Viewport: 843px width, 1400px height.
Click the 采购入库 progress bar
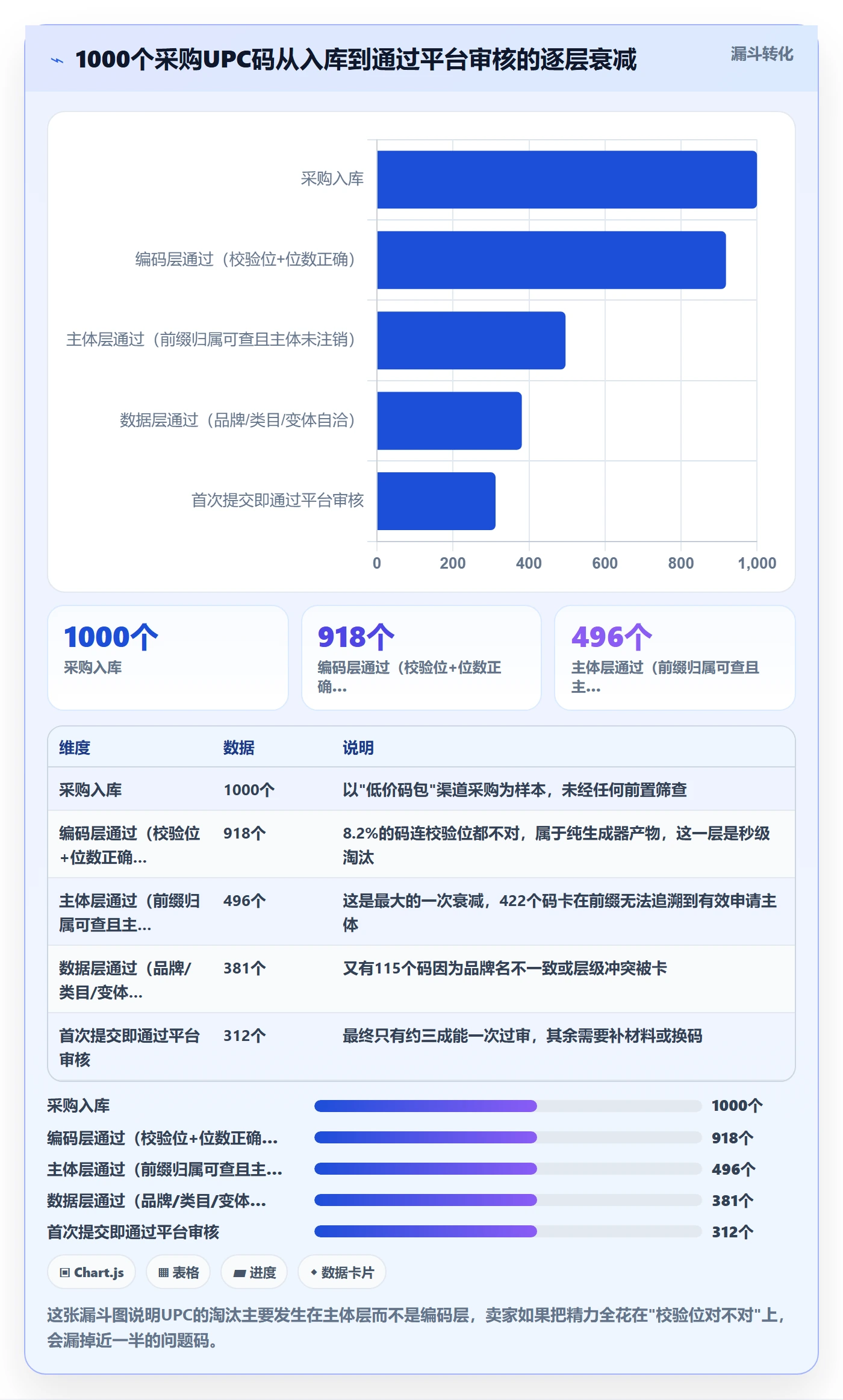(x=508, y=1106)
